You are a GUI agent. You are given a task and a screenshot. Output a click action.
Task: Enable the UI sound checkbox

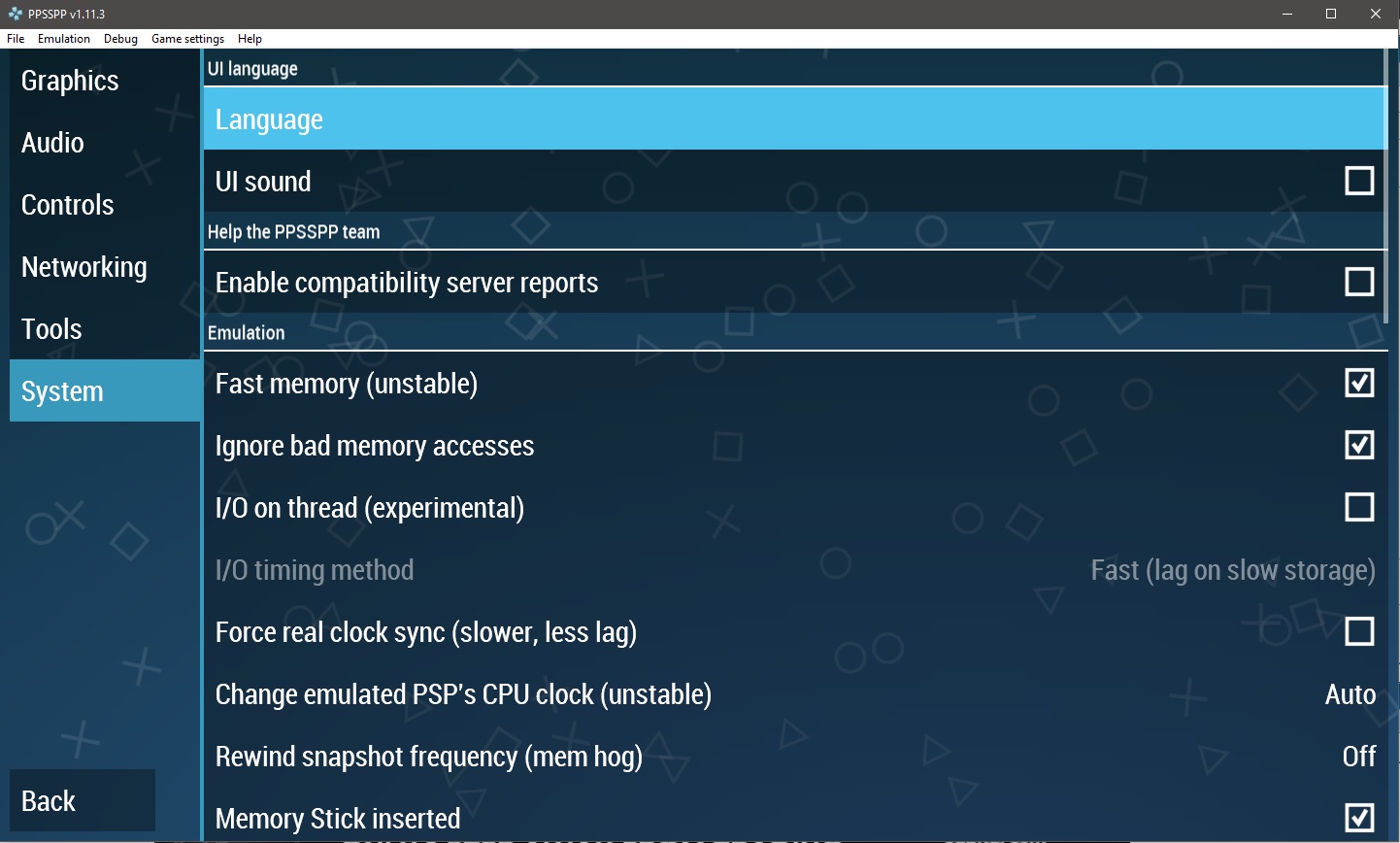(x=1358, y=181)
